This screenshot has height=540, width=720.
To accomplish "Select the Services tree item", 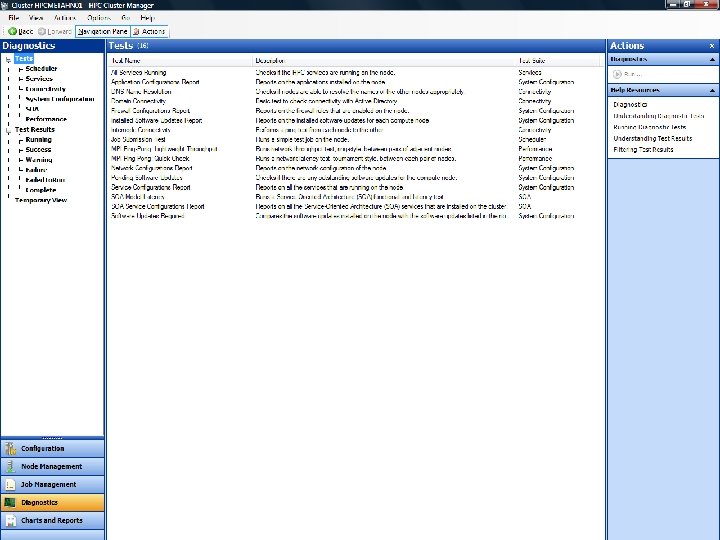I will (39, 79).
